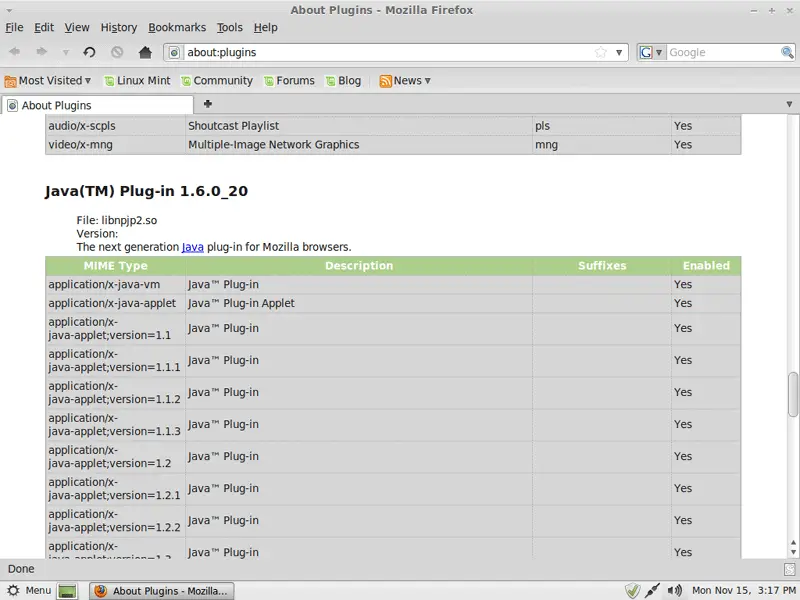Viewport: 800px width, 600px height.
Task: List all tabs with the dropdown arrow
Action: 789,104
